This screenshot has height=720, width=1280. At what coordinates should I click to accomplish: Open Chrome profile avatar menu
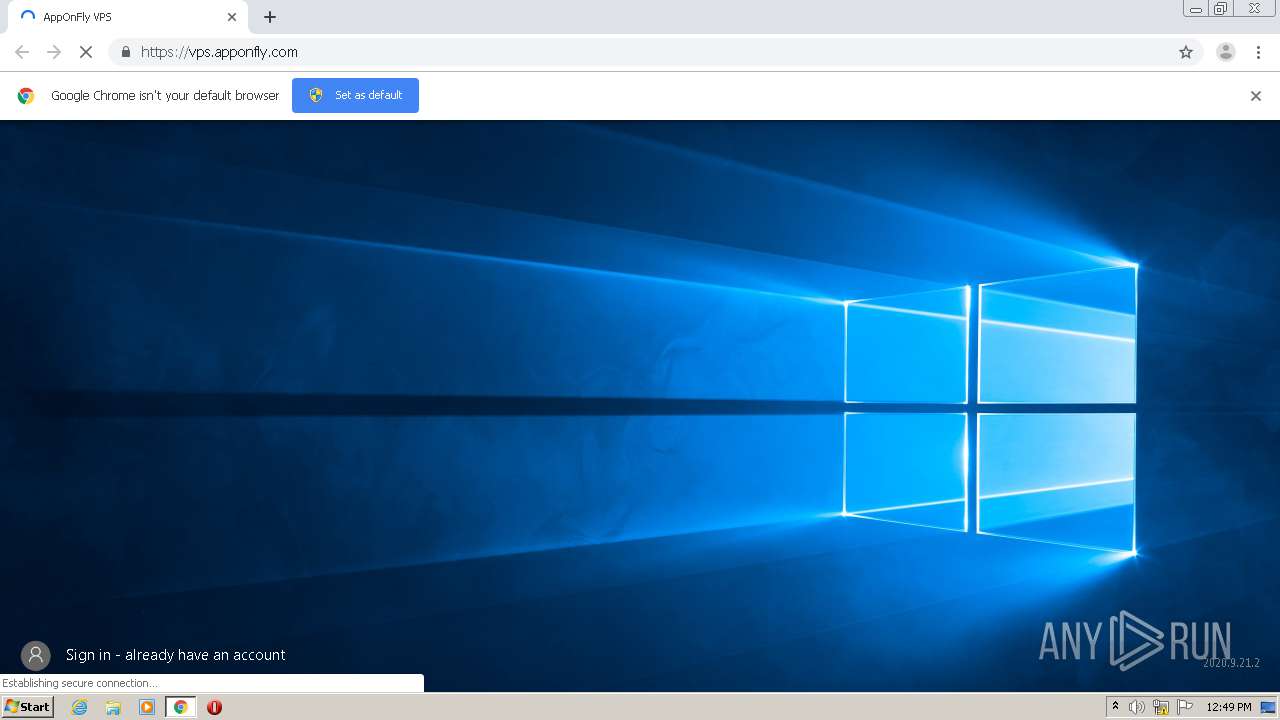tap(1226, 52)
